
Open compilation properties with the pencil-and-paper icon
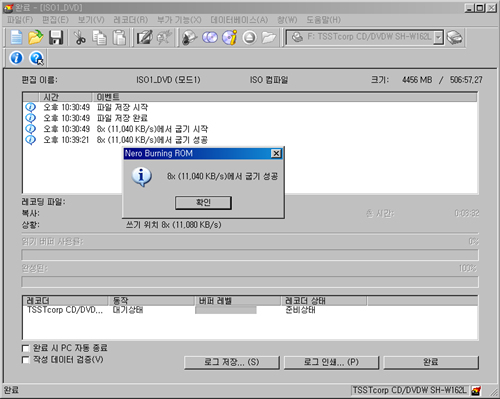click(144, 37)
